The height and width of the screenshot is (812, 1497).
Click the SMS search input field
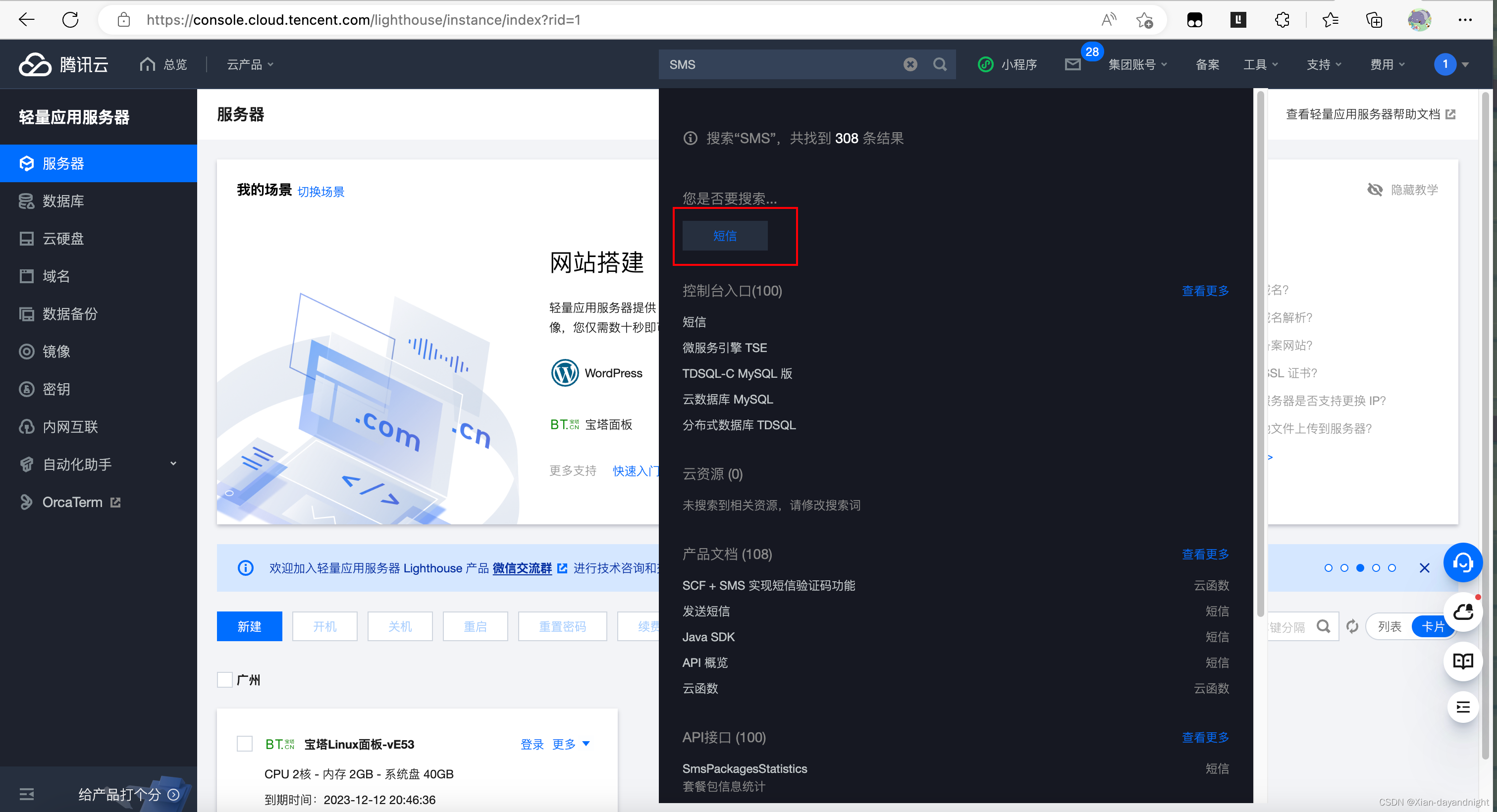point(785,64)
